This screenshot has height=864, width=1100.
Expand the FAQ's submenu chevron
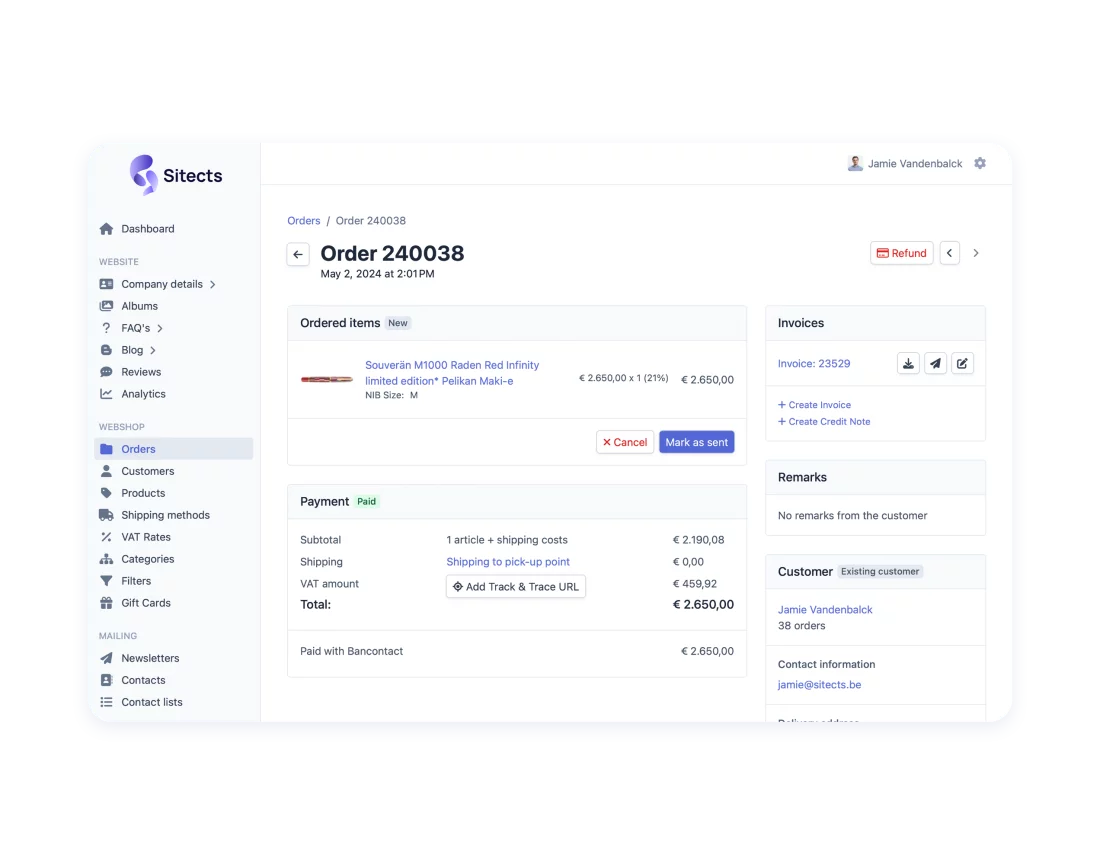tap(160, 328)
